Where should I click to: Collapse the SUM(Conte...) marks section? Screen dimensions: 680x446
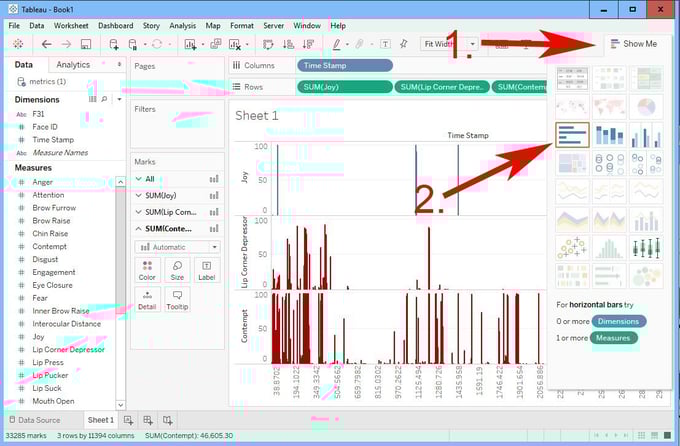click(139, 230)
